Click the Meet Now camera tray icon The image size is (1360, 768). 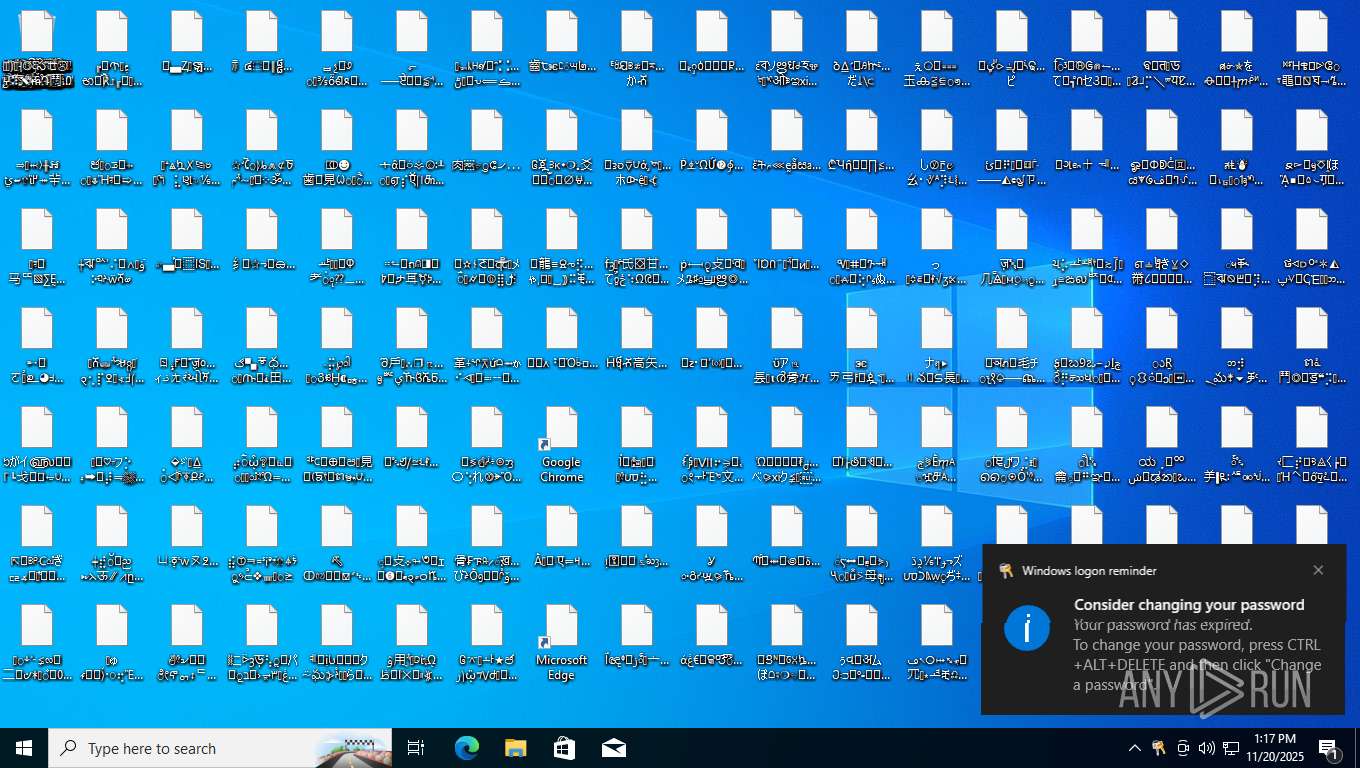click(1183, 748)
